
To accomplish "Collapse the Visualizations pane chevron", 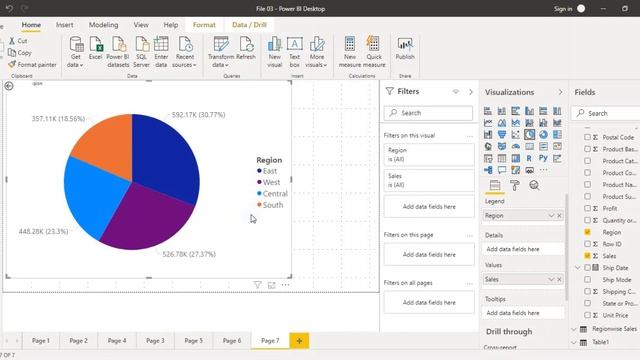I will 560,92.
